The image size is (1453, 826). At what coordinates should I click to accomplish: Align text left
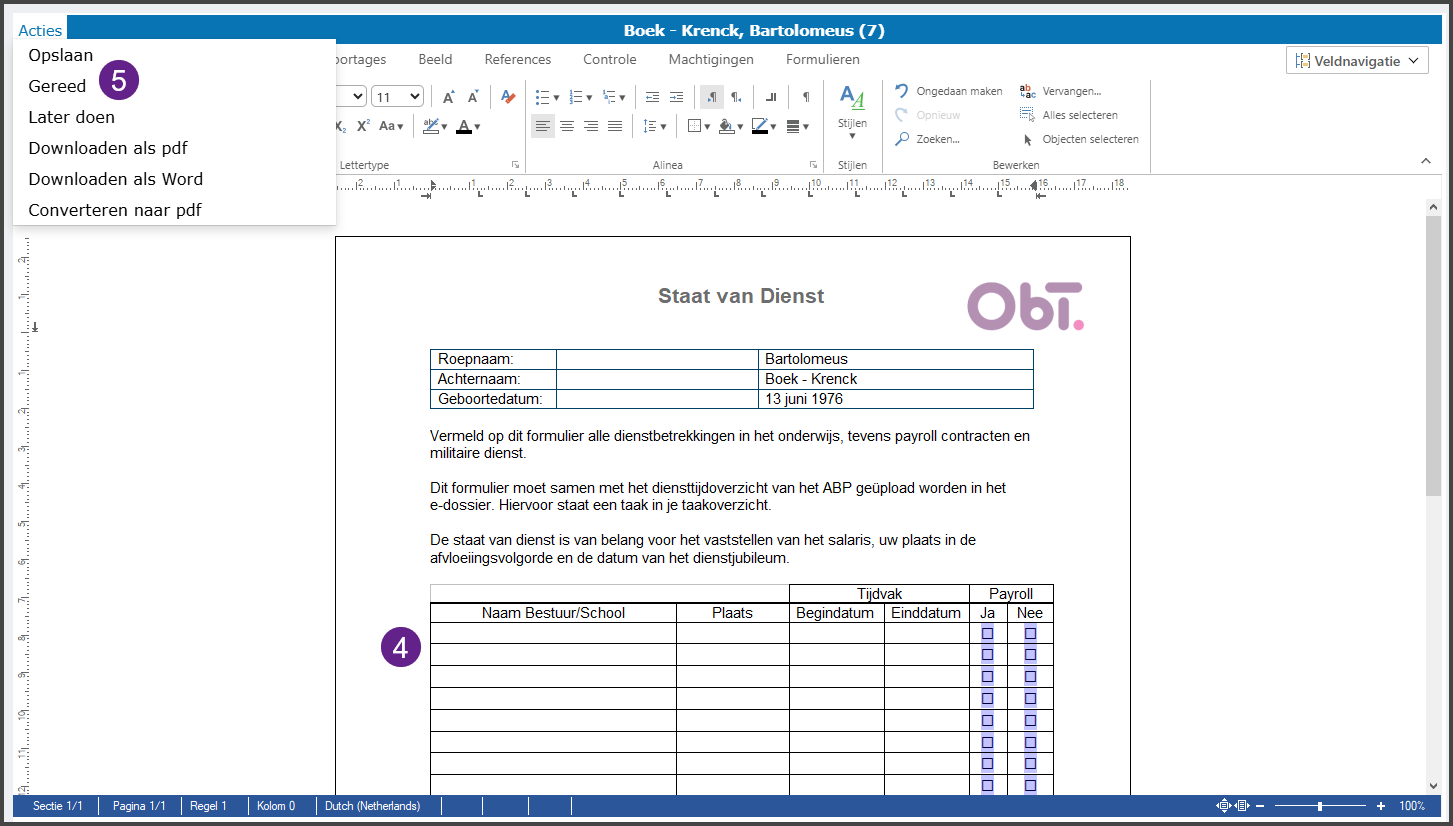[543, 126]
